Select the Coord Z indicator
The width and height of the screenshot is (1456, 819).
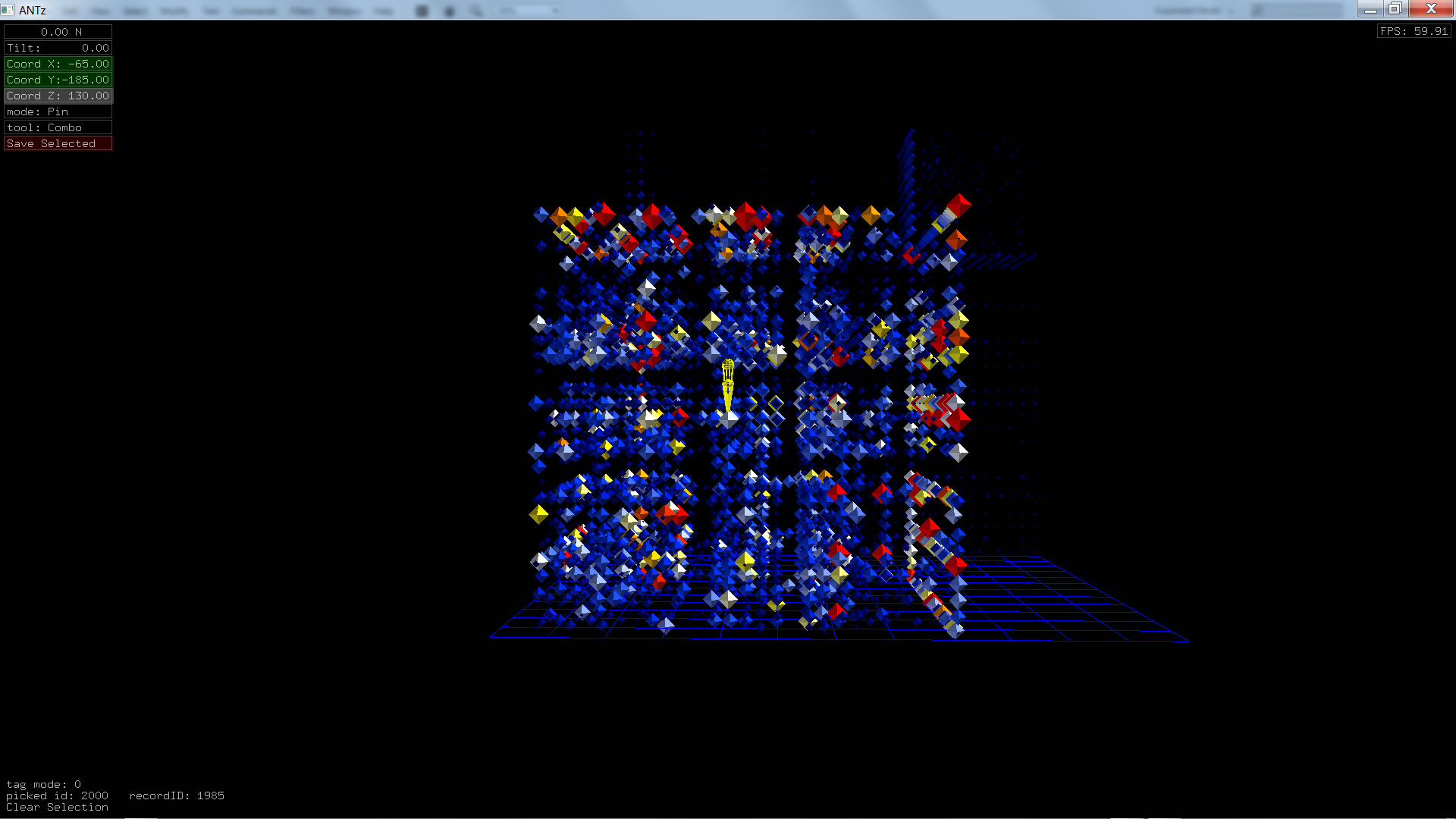pyautogui.click(x=58, y=96)
